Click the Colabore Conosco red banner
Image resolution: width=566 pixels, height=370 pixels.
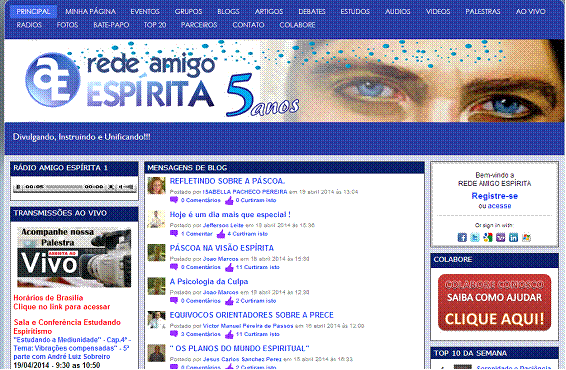tap(494, 302)
